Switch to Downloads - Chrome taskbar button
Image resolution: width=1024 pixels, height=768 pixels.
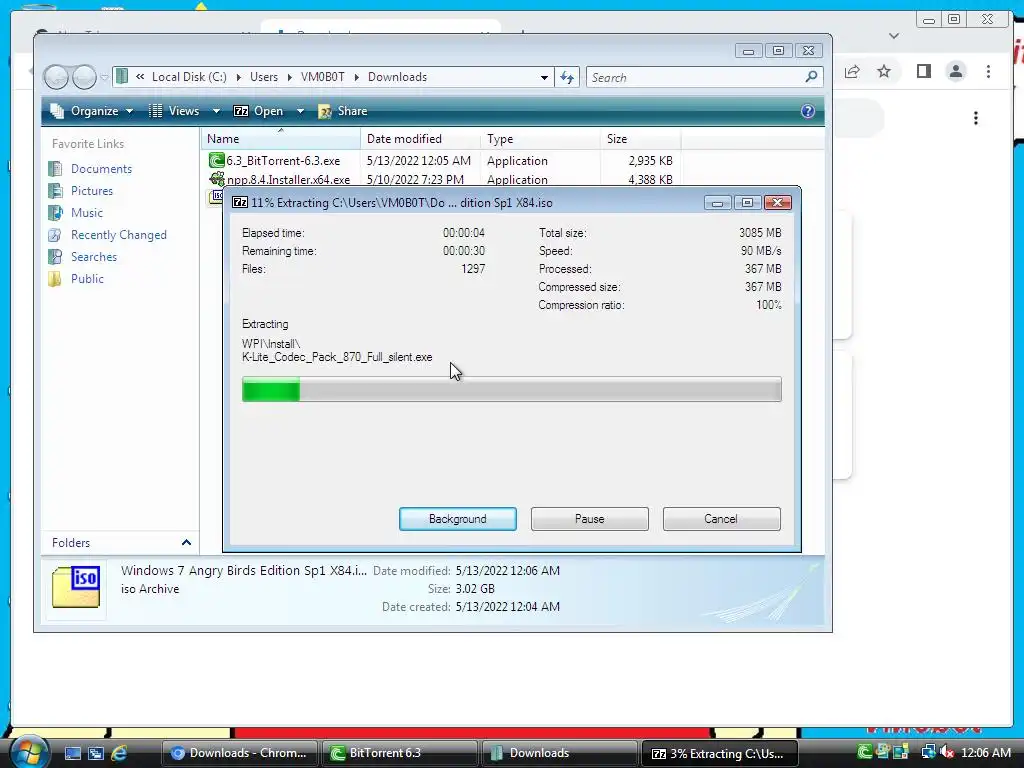click(239, 753)
